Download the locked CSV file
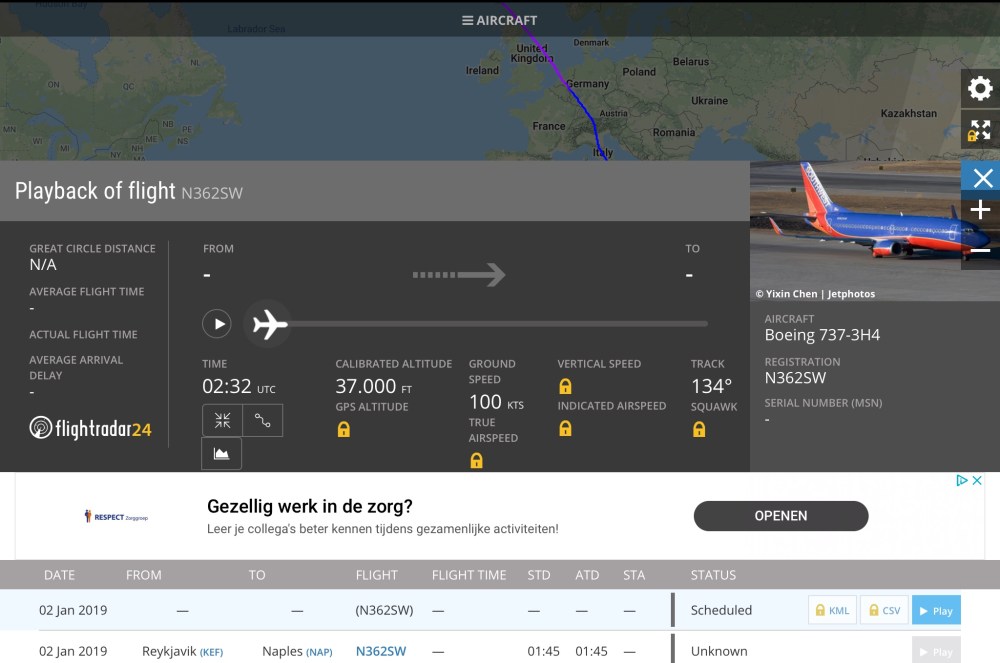1000x663 pixels. click(x=883, y=610)
